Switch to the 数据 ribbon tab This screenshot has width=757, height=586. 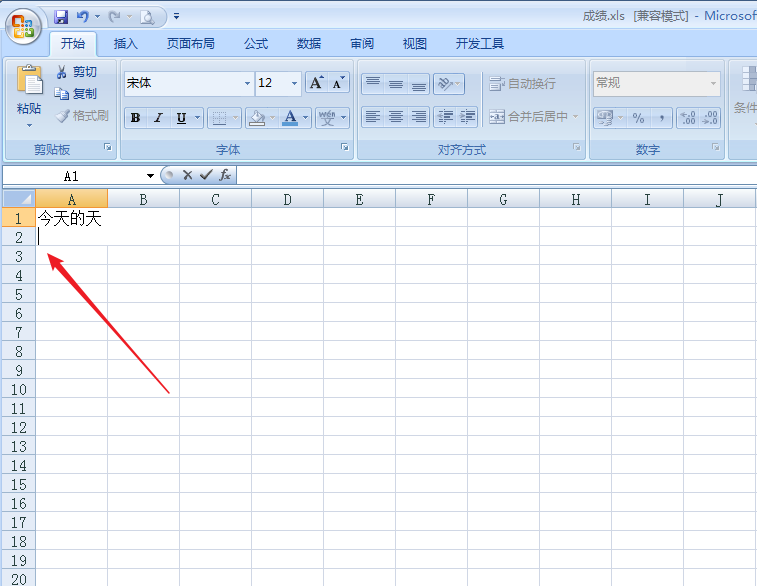pyautogui.click(x=309, y=44)
